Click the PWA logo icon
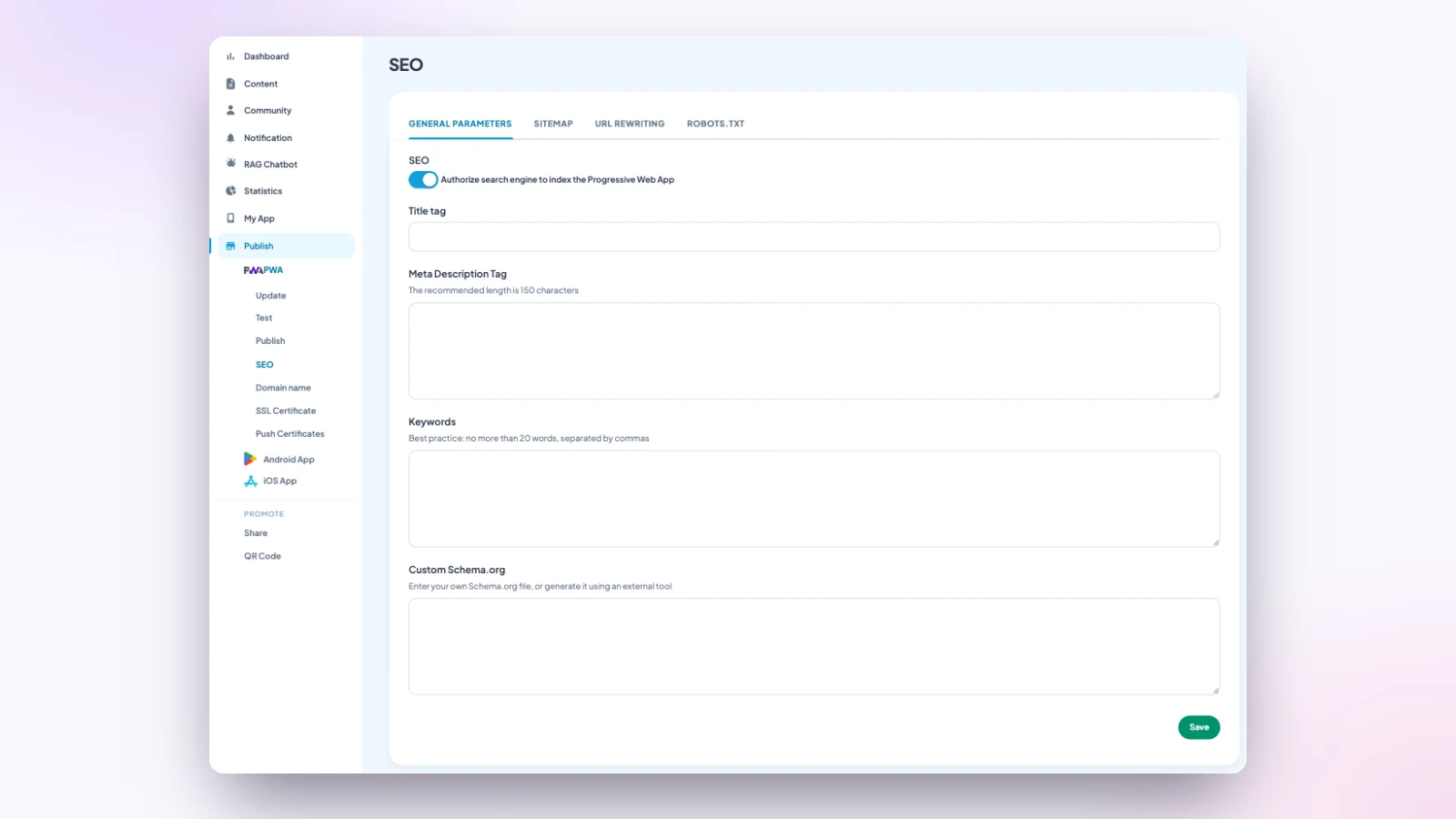Image resolution: width=1456 pixels, height=819 pixels. (253, 270)
